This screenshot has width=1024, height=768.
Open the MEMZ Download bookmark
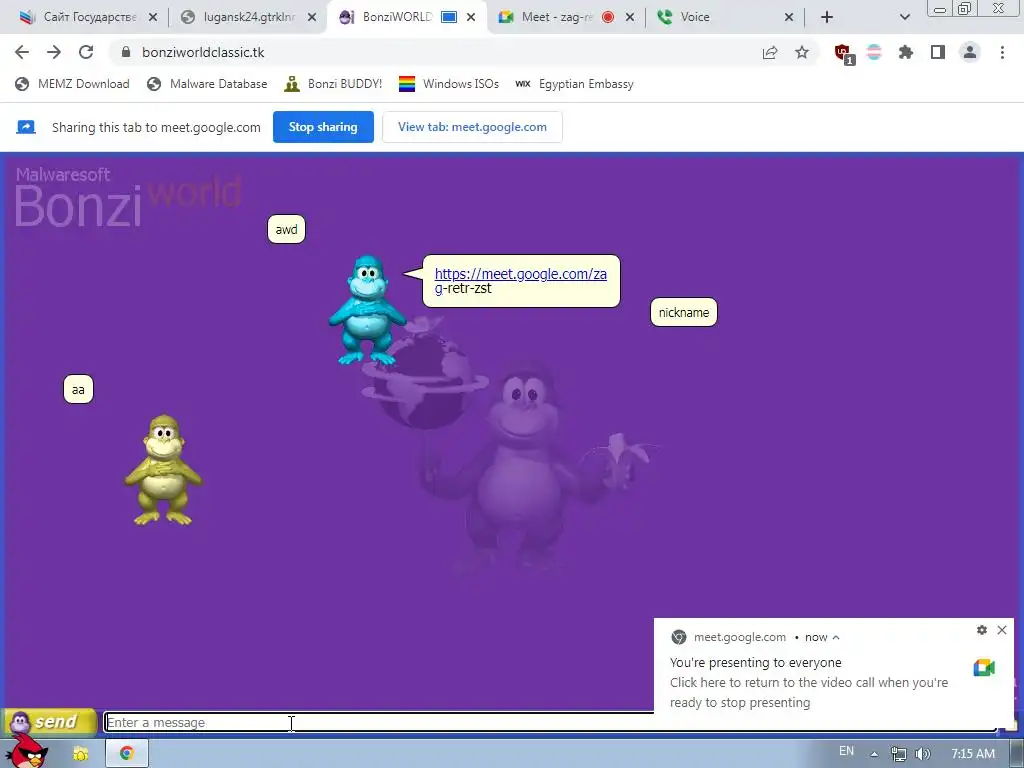(x=72, y=84)
